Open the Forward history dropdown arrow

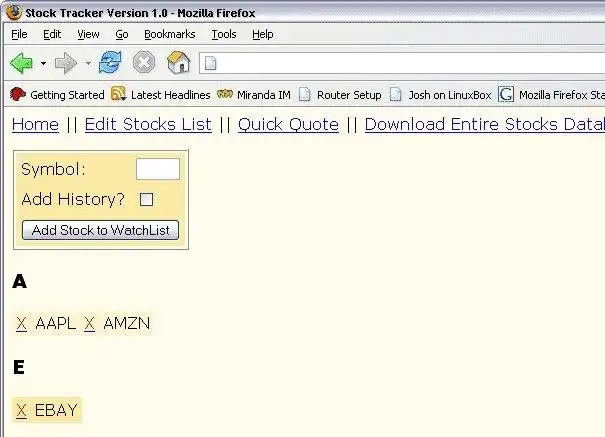coord(88,63)
